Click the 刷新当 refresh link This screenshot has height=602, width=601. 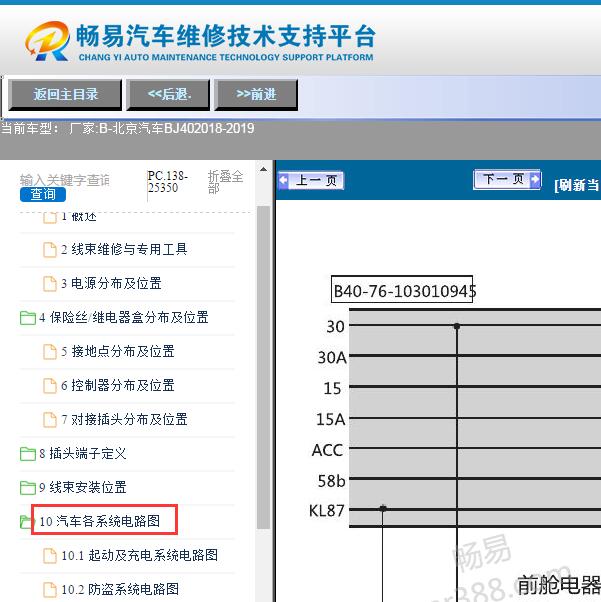point(577,185)
